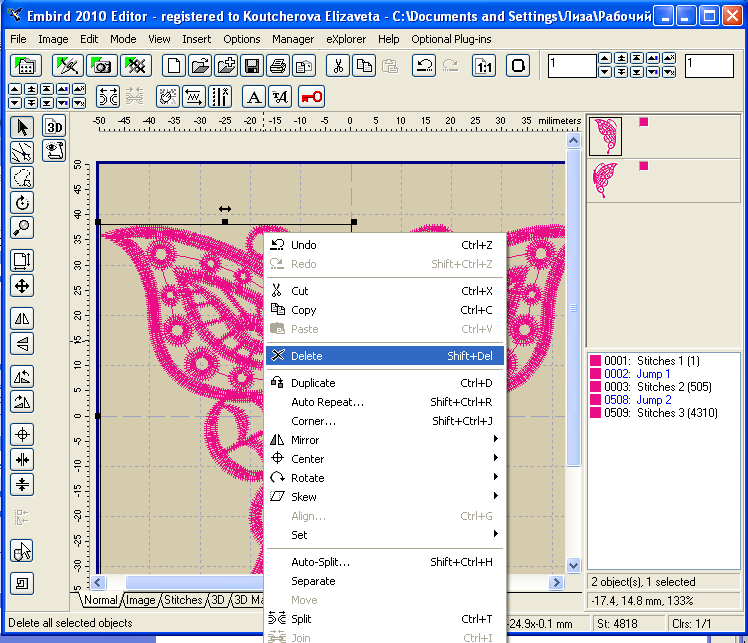The image size is (748, 643).
Task: Select the zoom magnifier tool
Action: tap(22, 227)
